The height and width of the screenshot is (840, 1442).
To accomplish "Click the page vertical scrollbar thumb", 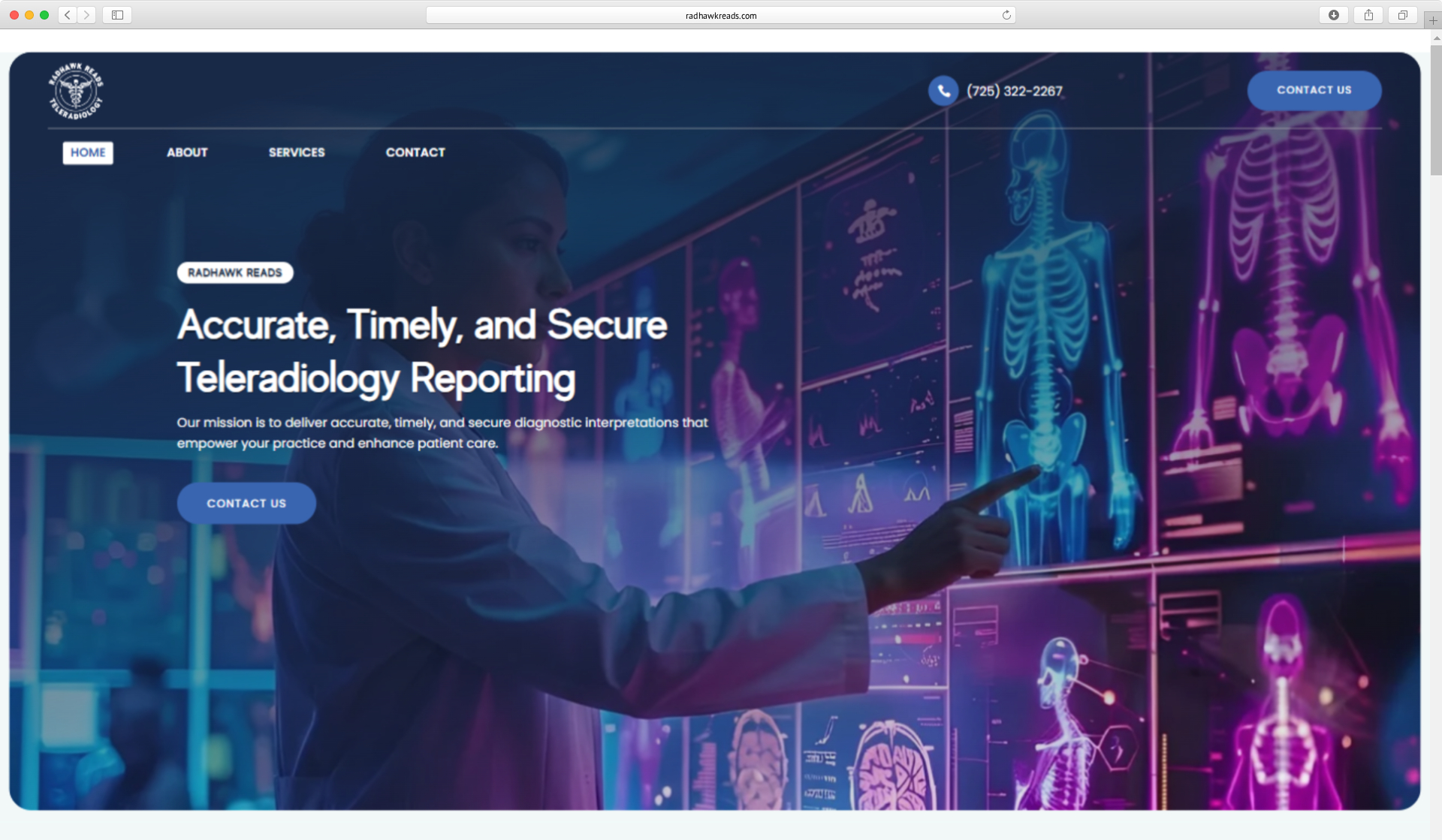I will pyautogui.click(x=1435, y=109).
